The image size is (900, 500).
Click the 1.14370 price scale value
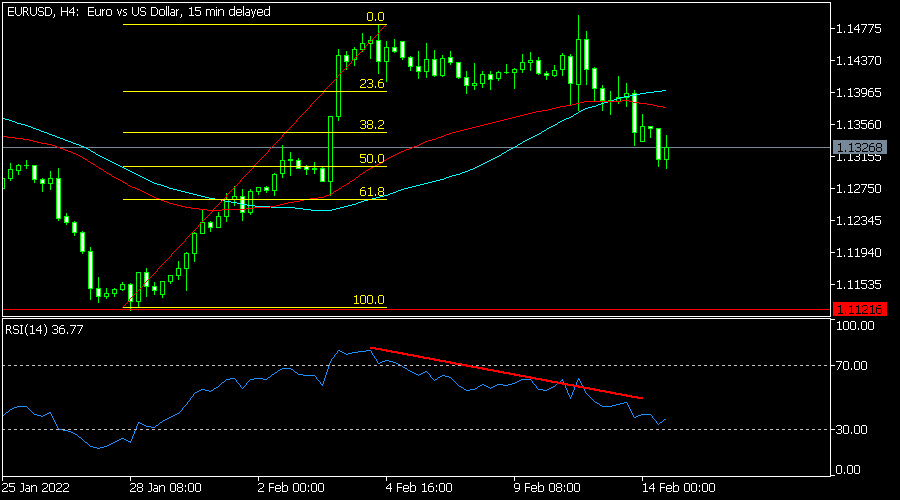(859, 60)
